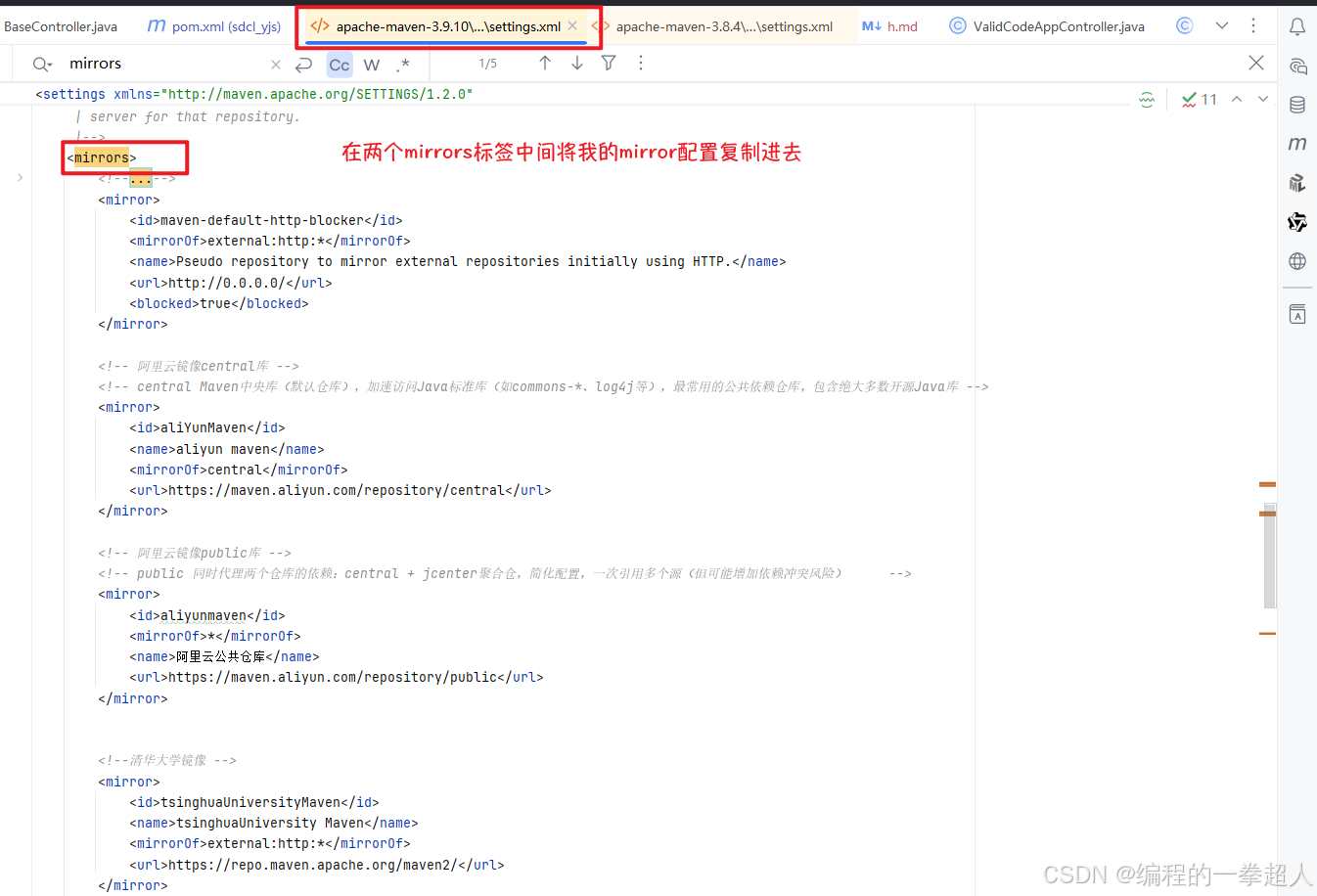Open recent search history arrow
This screenshot has width=1317, height=896.
point(304,64)
